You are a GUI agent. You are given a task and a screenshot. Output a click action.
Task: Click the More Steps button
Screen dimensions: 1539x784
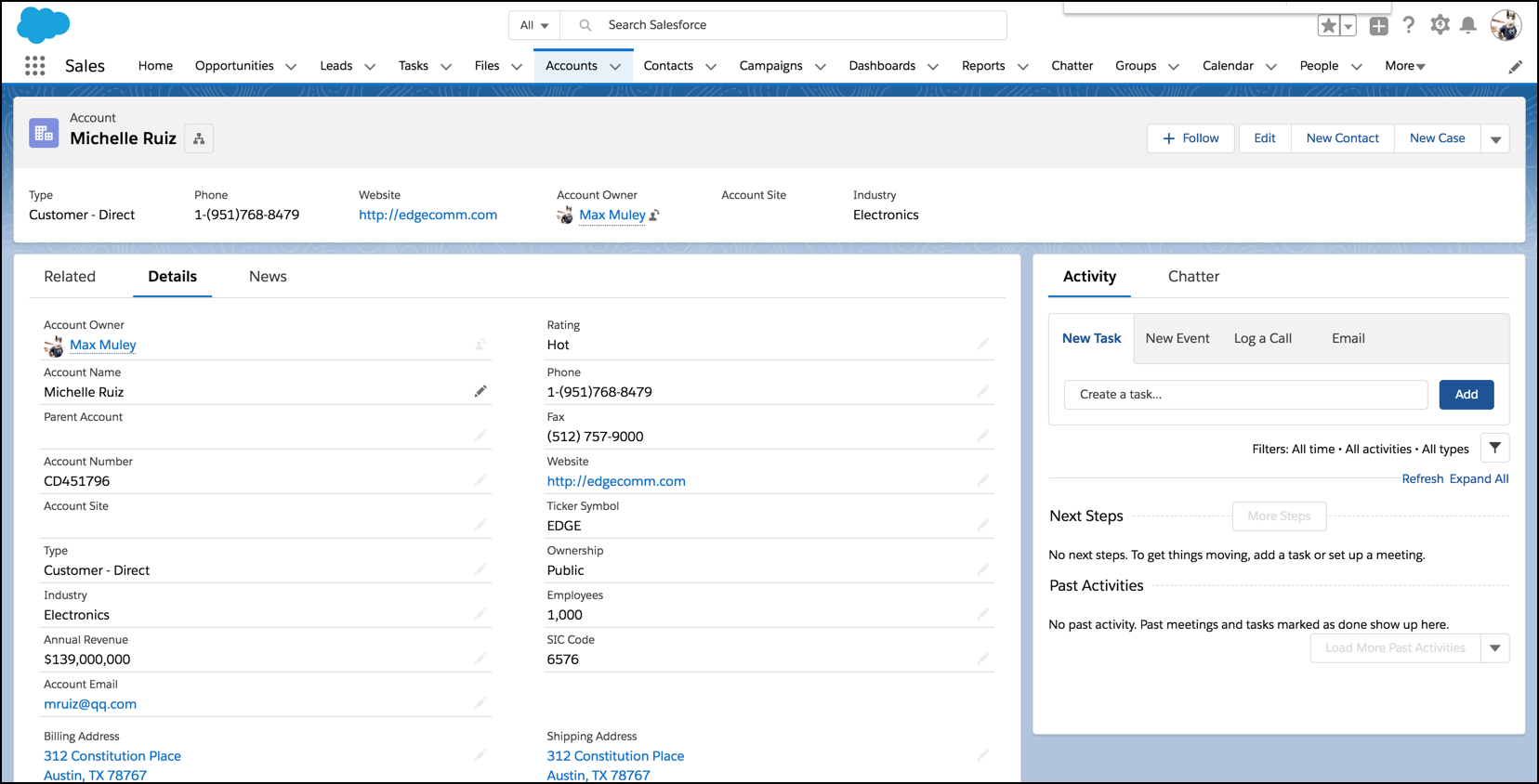tap(1279, 516)
